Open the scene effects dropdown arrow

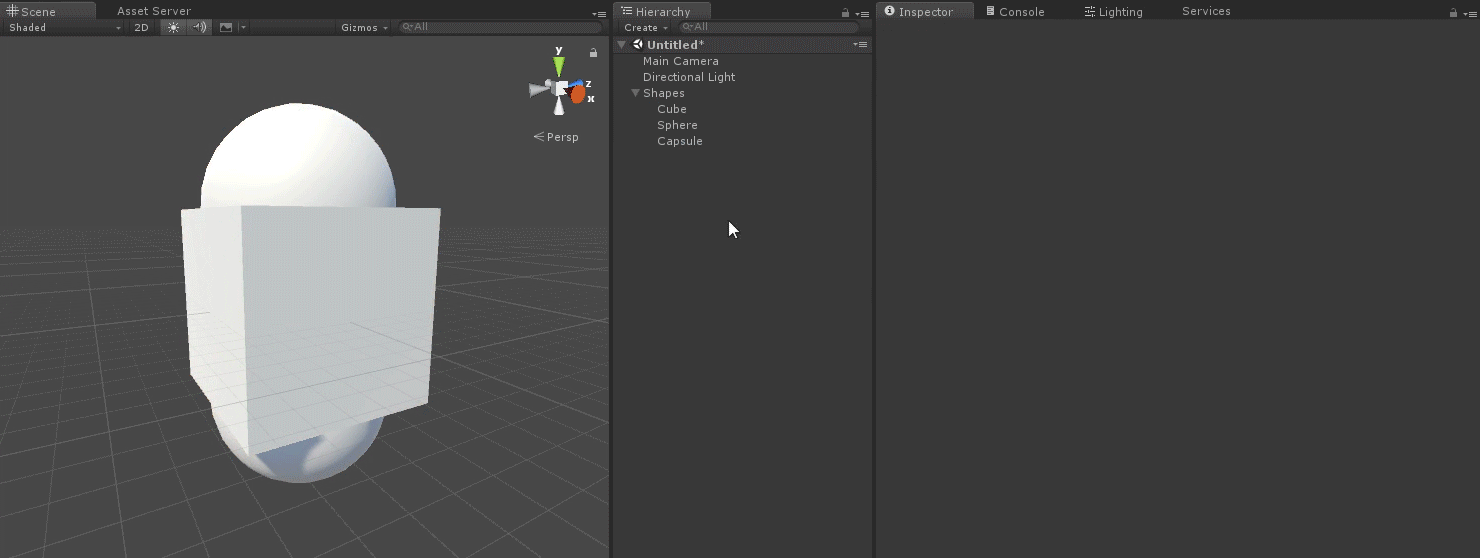[243, 28]
